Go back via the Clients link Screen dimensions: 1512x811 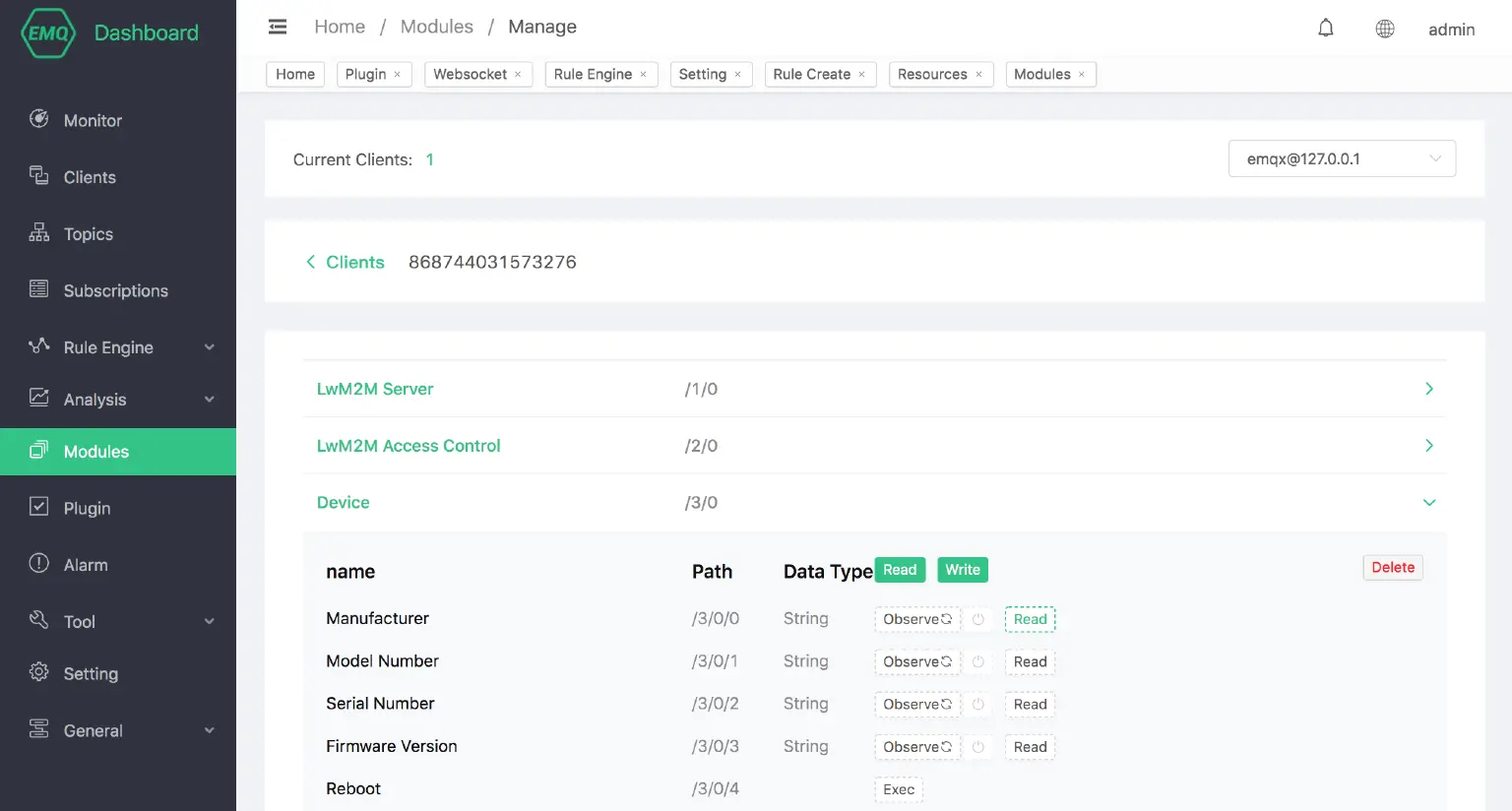click(x=346, y=262)
